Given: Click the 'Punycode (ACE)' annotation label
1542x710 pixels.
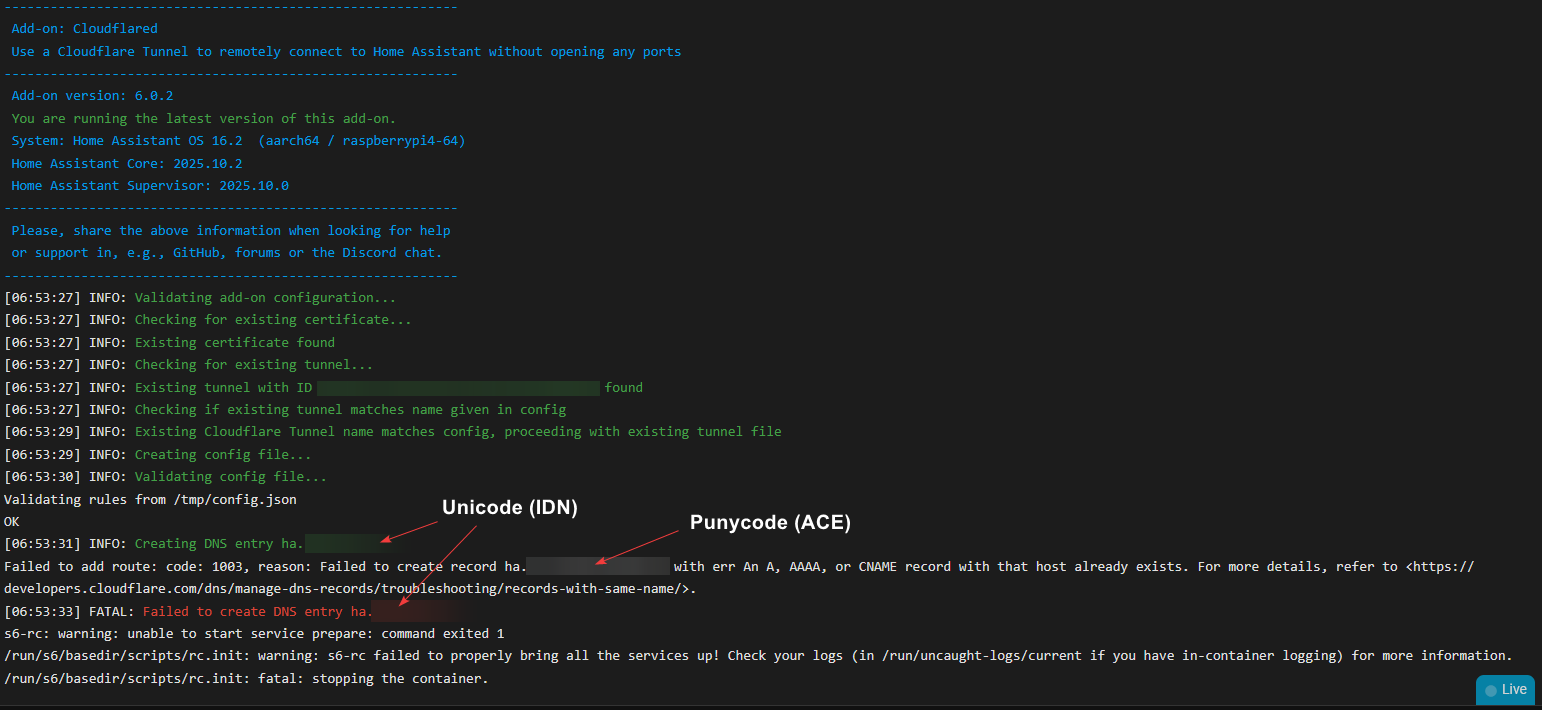Looking at the screenshot, I should click(770, 522).
